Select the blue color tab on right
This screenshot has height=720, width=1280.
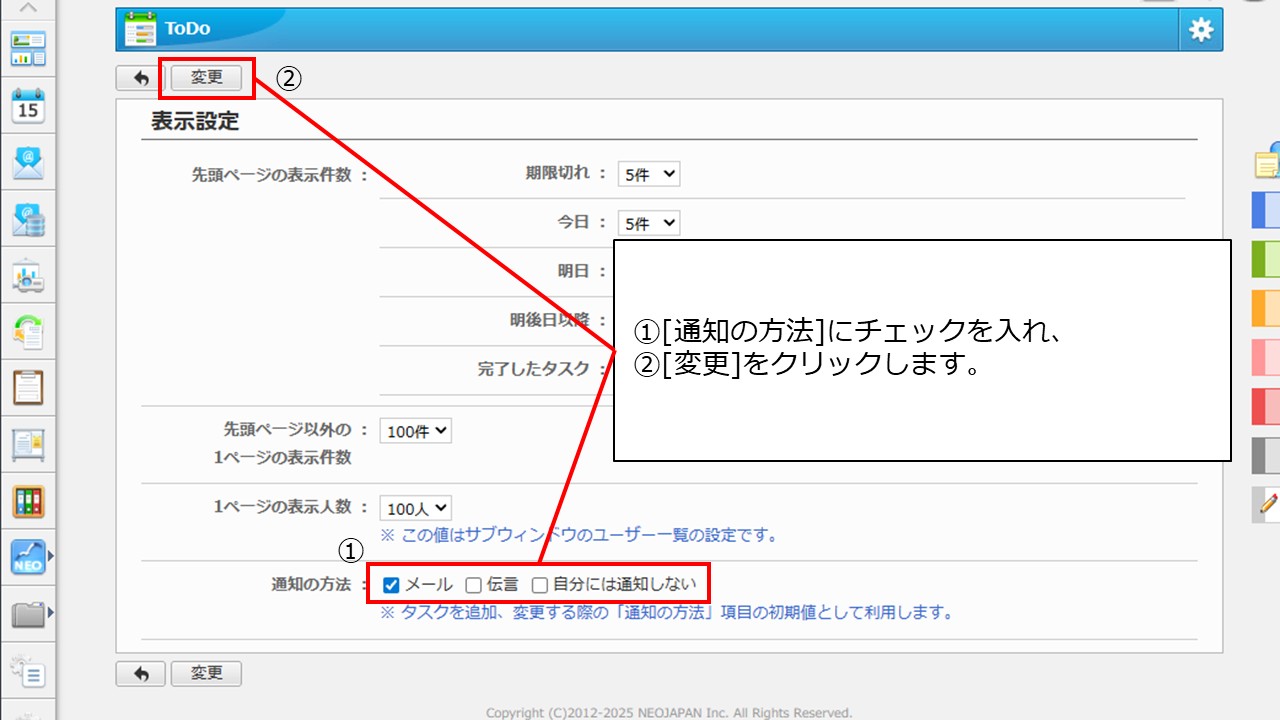point(1266,211)
